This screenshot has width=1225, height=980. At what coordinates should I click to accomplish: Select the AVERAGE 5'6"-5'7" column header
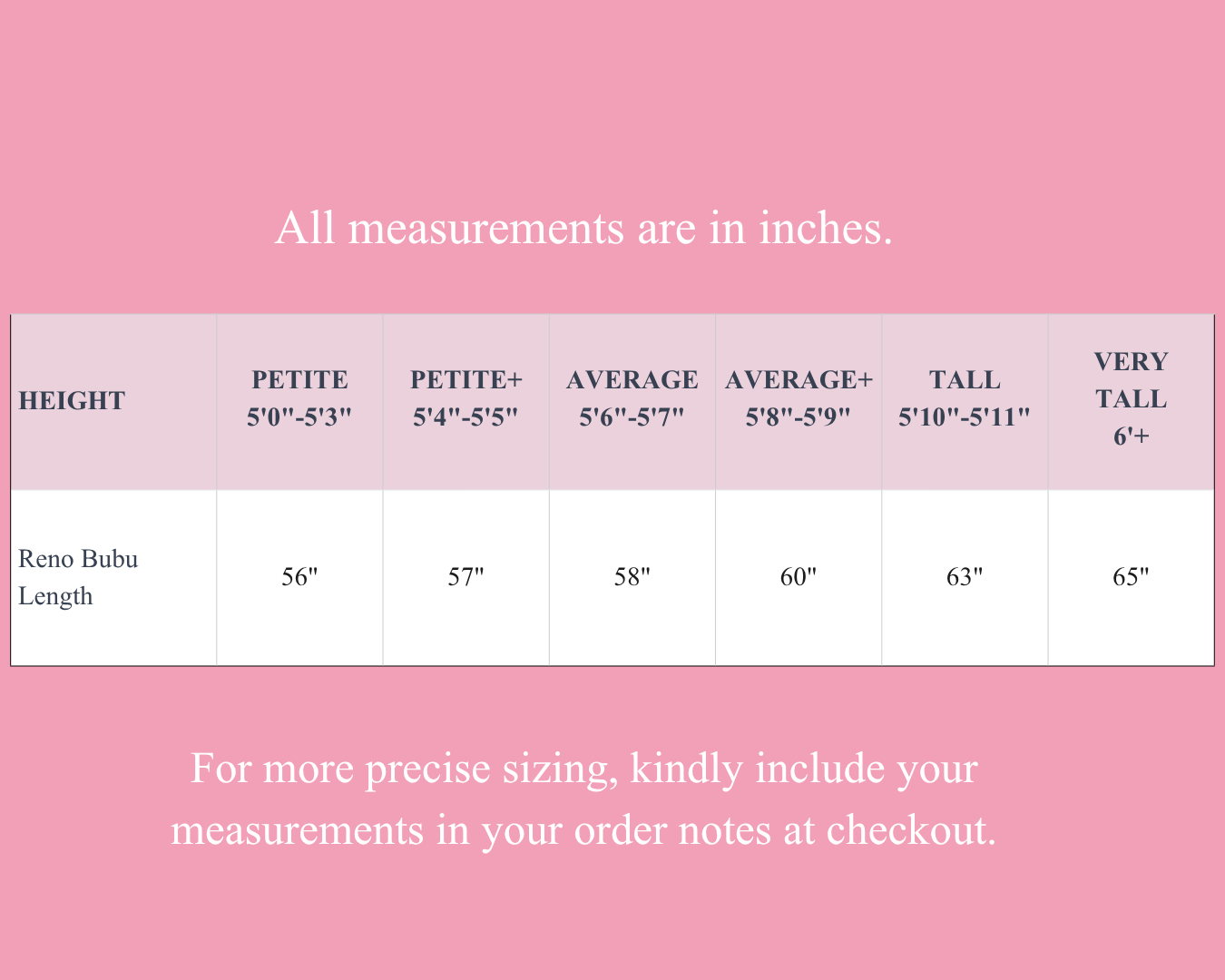tap(632, 398)
